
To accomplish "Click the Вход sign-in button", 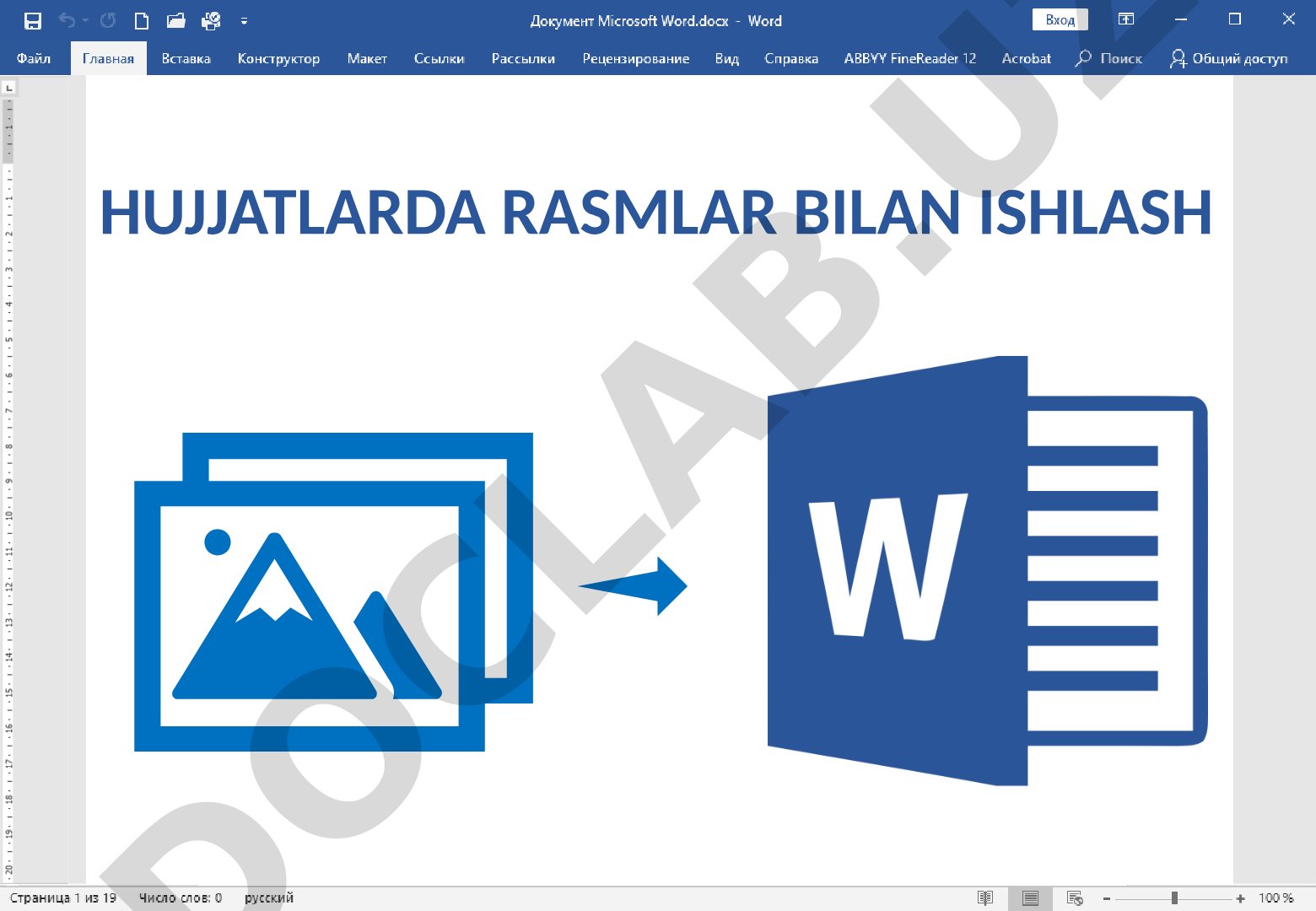I will click(1060, 20).
